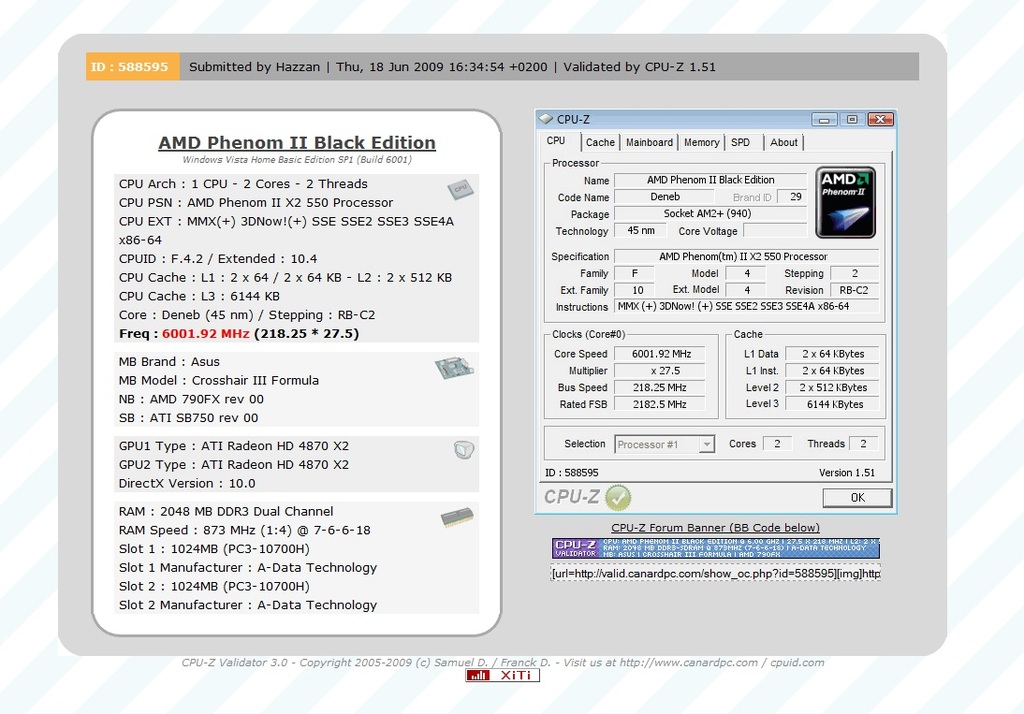Viewport: 1024px width, 714px height.
Task: Click the CPU-Z title bar app icon
Action: coord(545,120)
